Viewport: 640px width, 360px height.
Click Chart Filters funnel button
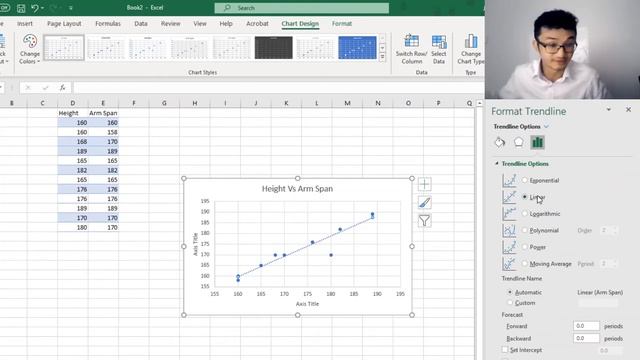point(424,221)
